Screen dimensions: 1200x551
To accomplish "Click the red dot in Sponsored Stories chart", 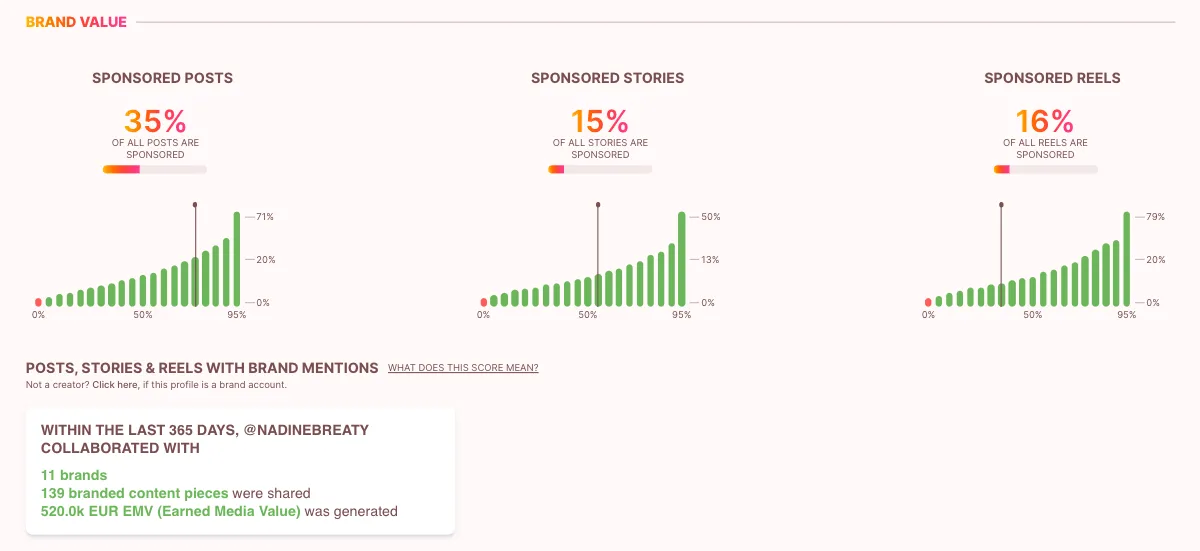I will pyautogui.click(x=483, y=302).
